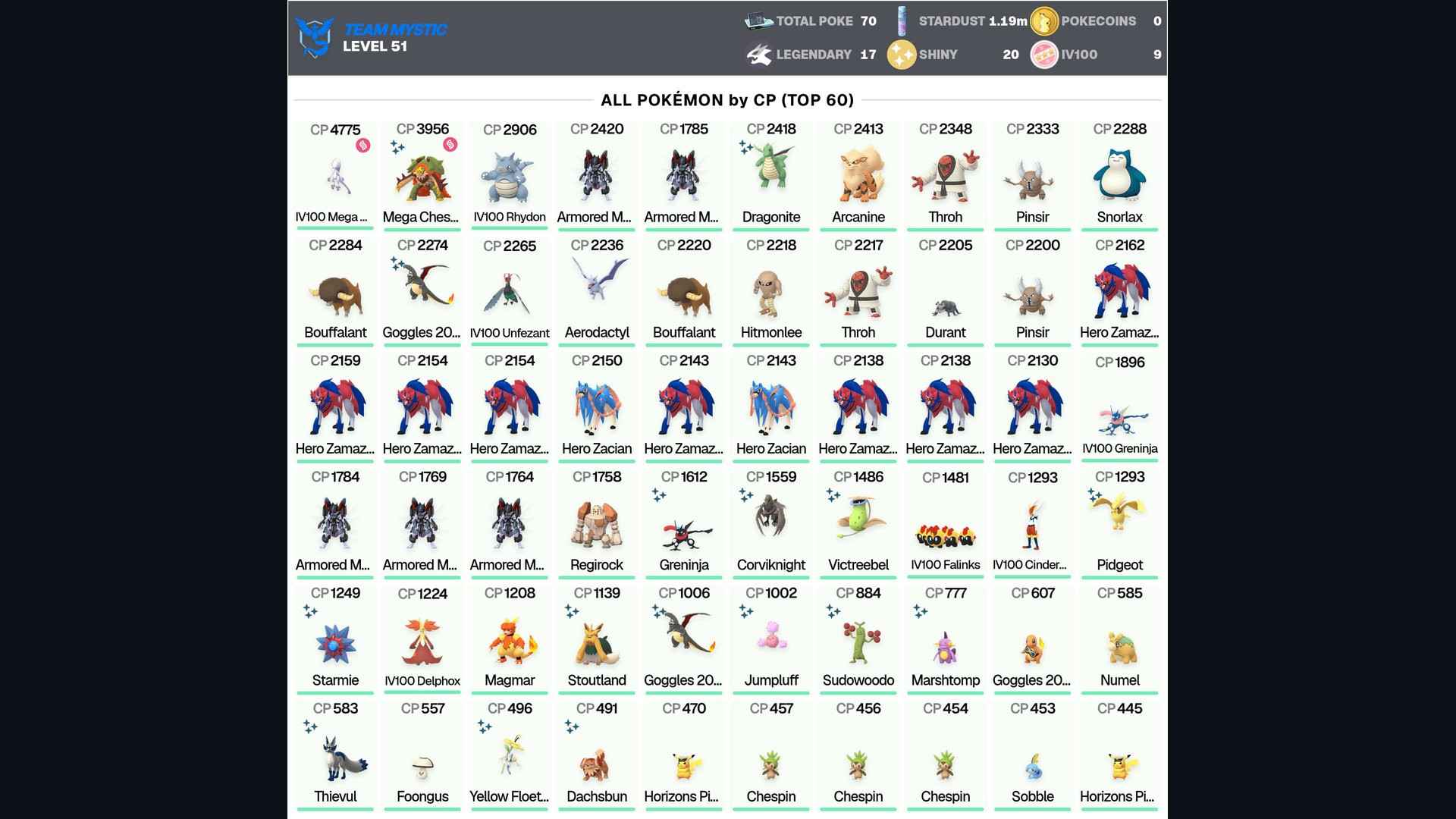
Task: Click the 'CP 445' value text
Action: pos(1120,708)
